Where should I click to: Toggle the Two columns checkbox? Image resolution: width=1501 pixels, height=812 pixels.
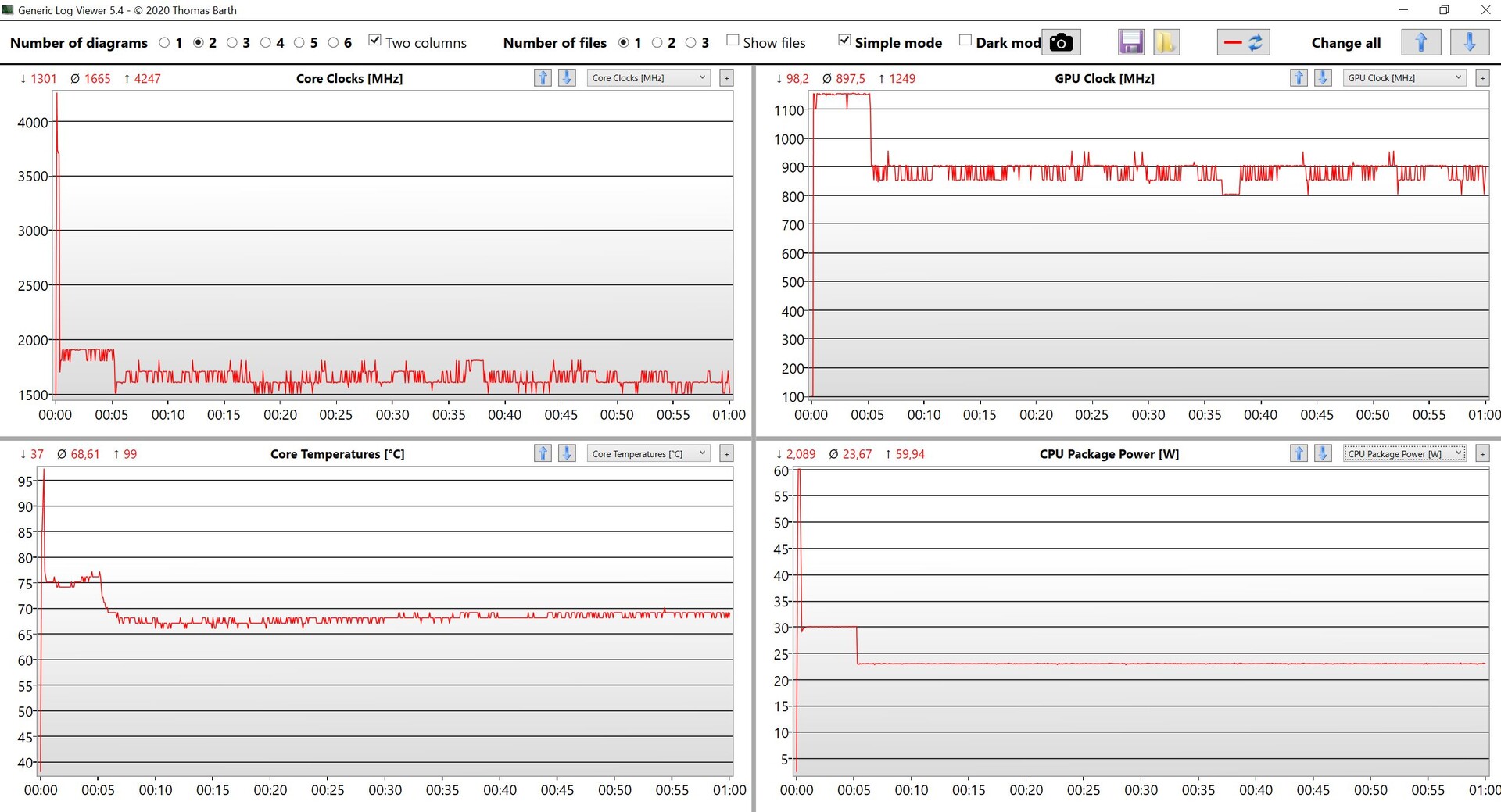(375, 41)
